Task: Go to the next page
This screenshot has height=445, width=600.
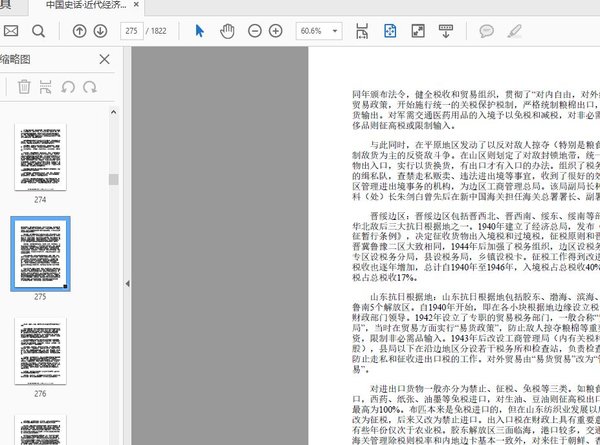Action: click(x=103, y=31)
